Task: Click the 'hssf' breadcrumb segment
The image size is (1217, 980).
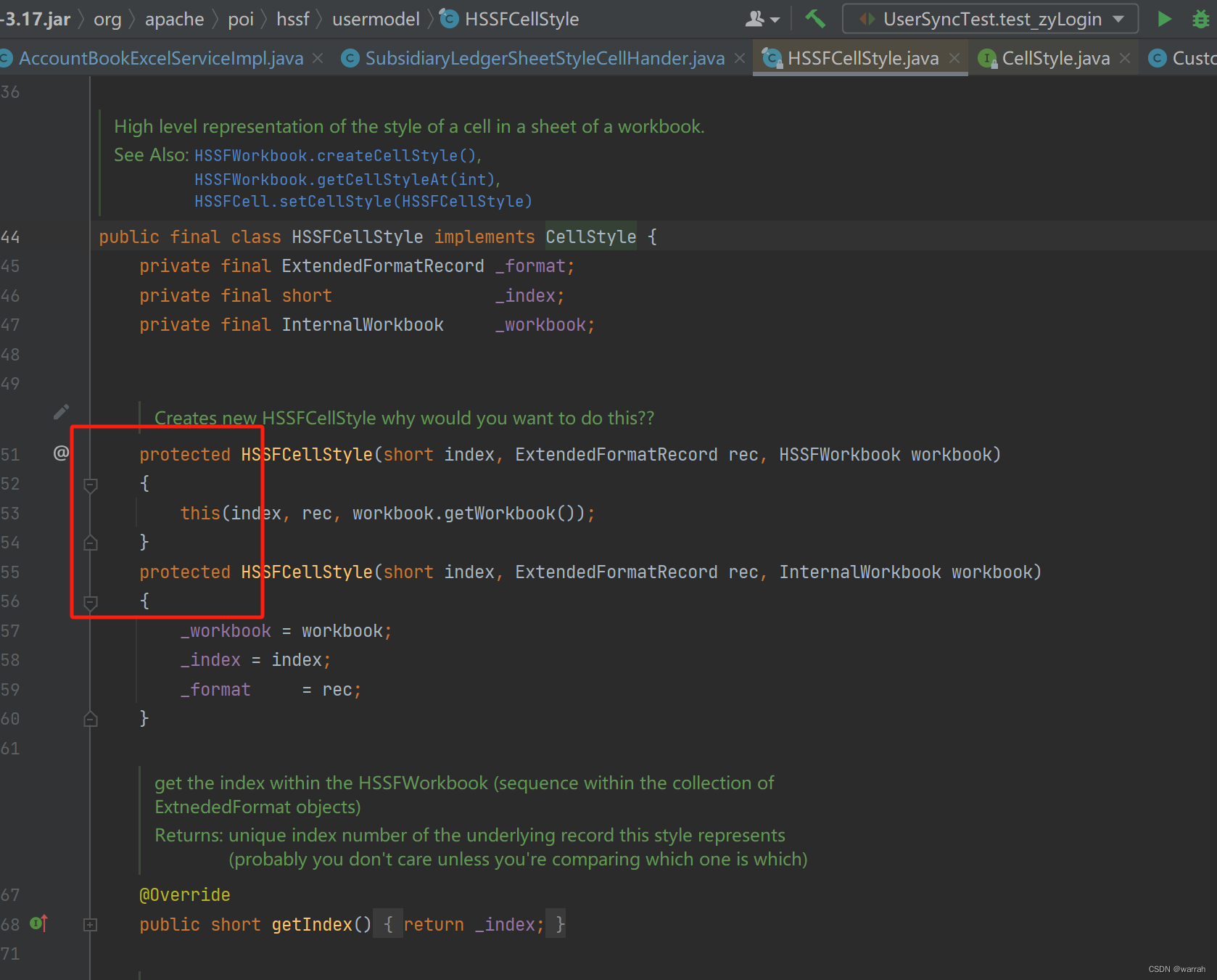Action: tap(293, 19)
